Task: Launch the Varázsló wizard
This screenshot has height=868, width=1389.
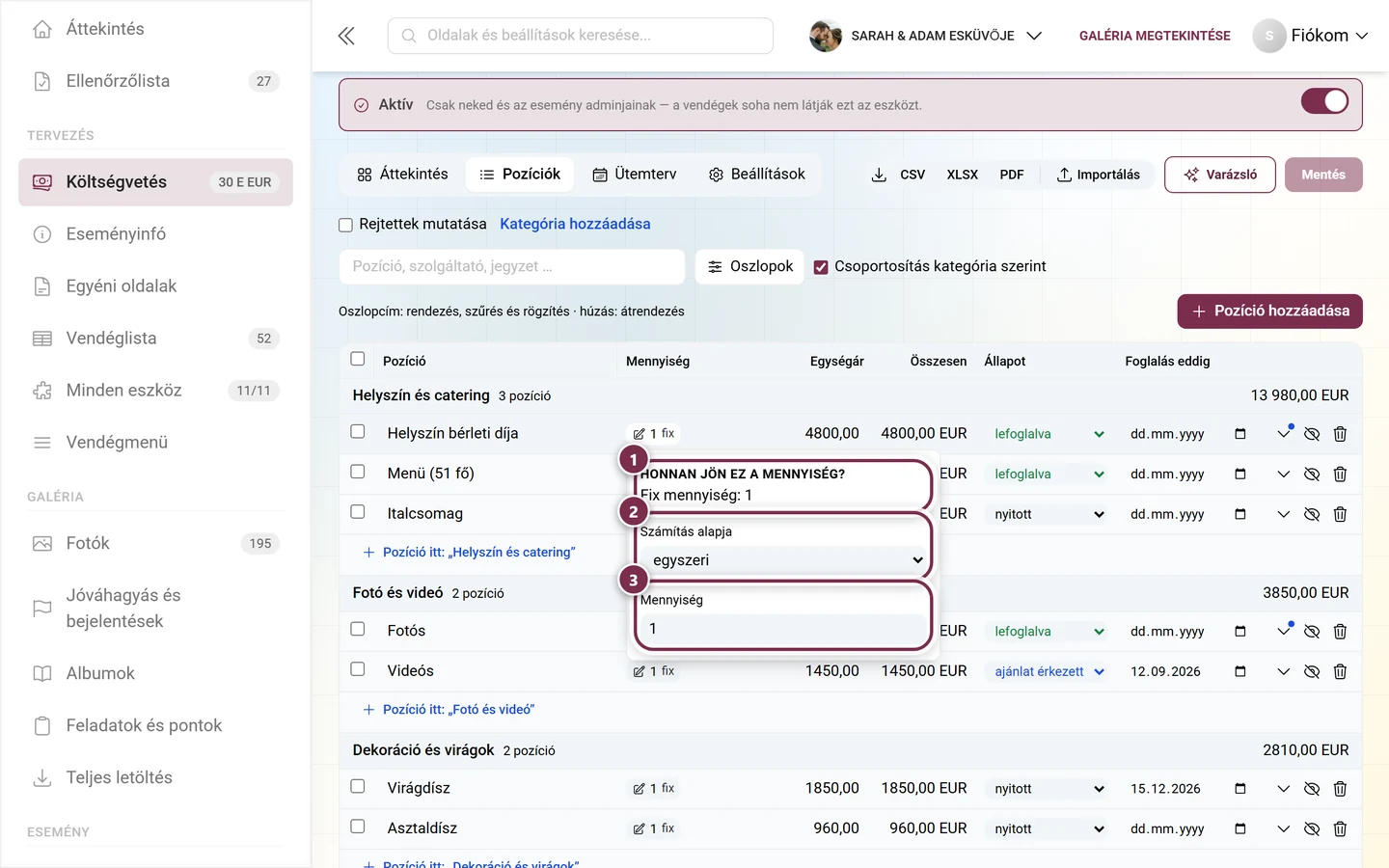Action: click(x=1220, y=175)
